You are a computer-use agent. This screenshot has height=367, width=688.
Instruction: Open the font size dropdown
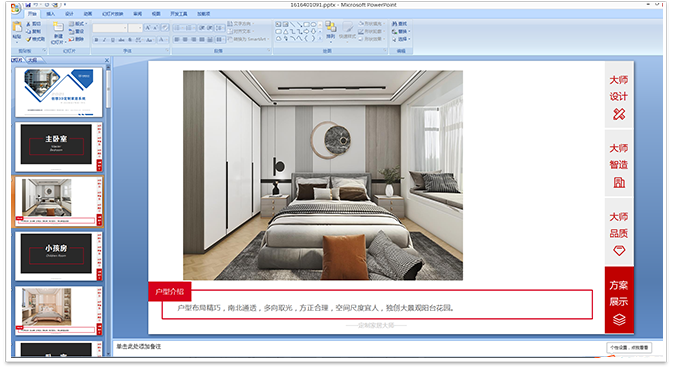click(x=140, y=28)
